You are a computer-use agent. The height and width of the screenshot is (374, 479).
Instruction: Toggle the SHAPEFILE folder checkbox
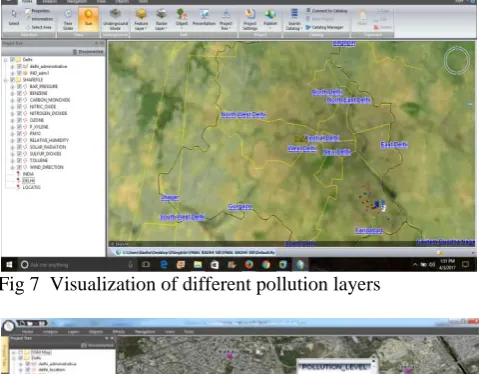coord(12,80)
